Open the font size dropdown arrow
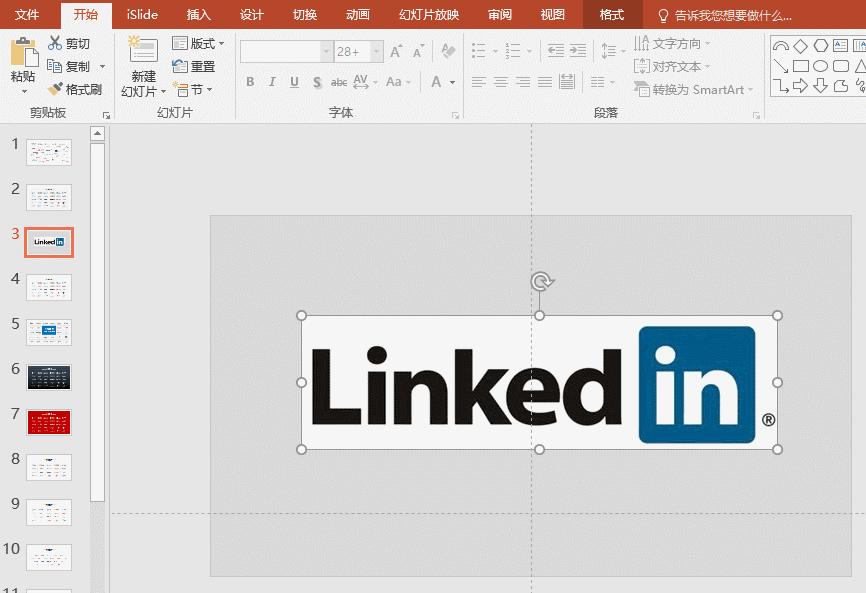The image size is (866, 593). (x=377, y=52)
